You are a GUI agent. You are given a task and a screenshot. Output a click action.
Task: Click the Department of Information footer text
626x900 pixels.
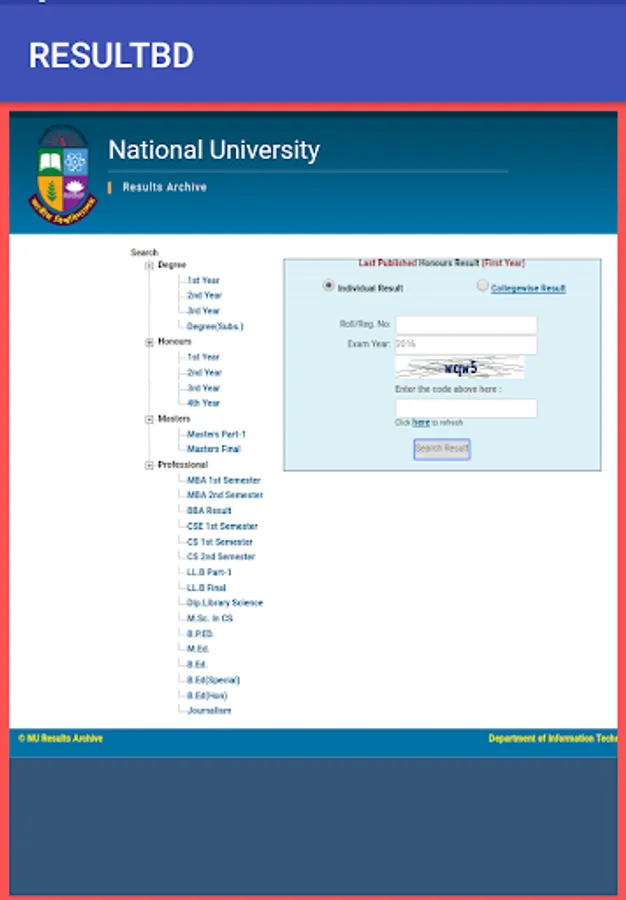[x=553, y=739]
